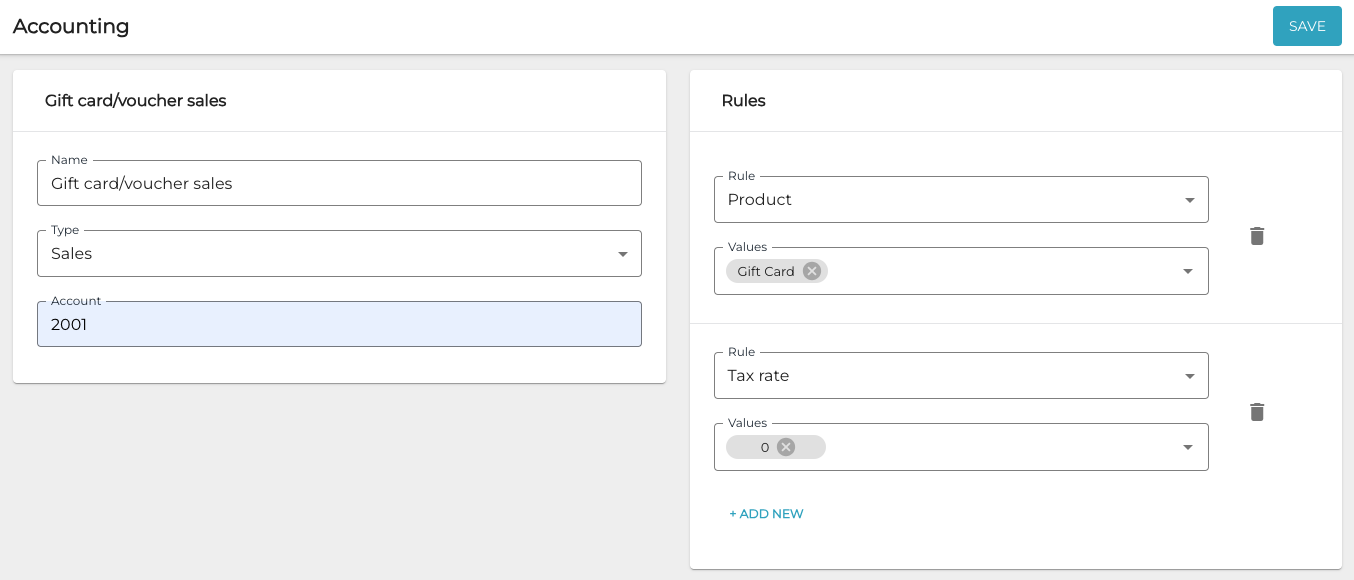The height and width of the screenshot is (580, 1354).
Task: Delete the Tax rate rule using its trash icon
Action: pyautogui.click(x=1257, y=412)
